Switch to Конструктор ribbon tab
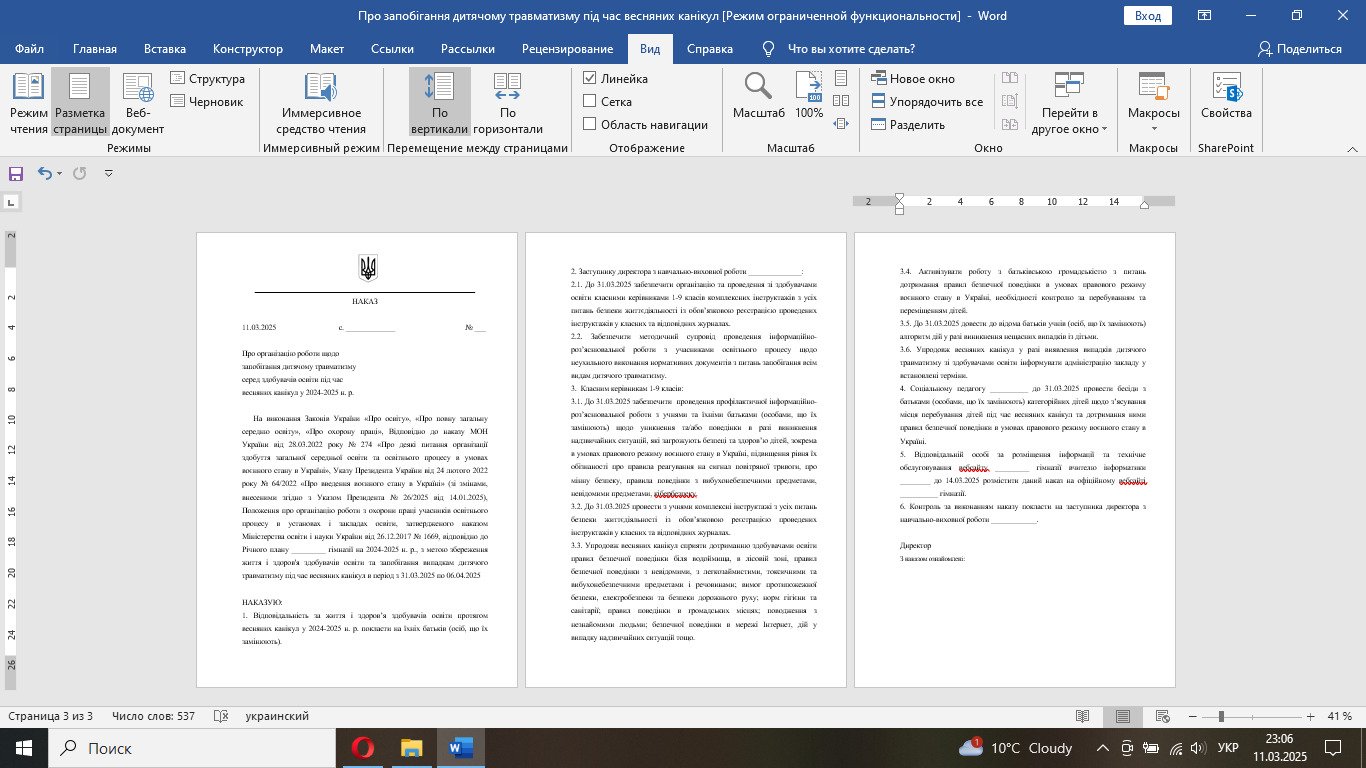1366x768 pixels. click(x=248, y=49)
